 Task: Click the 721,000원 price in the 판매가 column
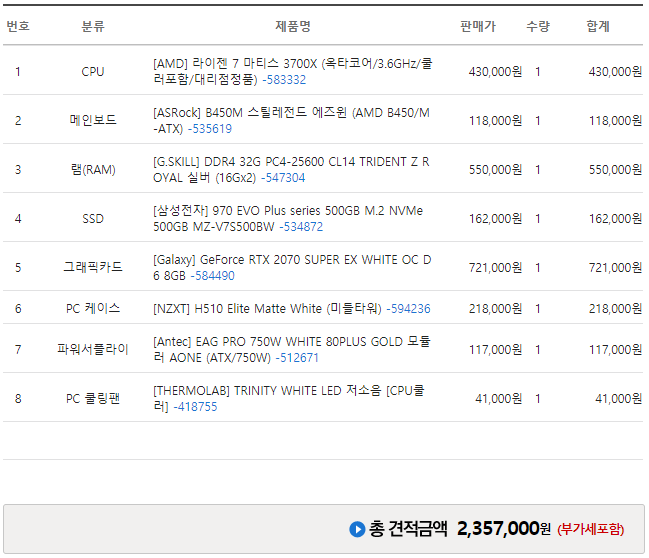[495, 267]
